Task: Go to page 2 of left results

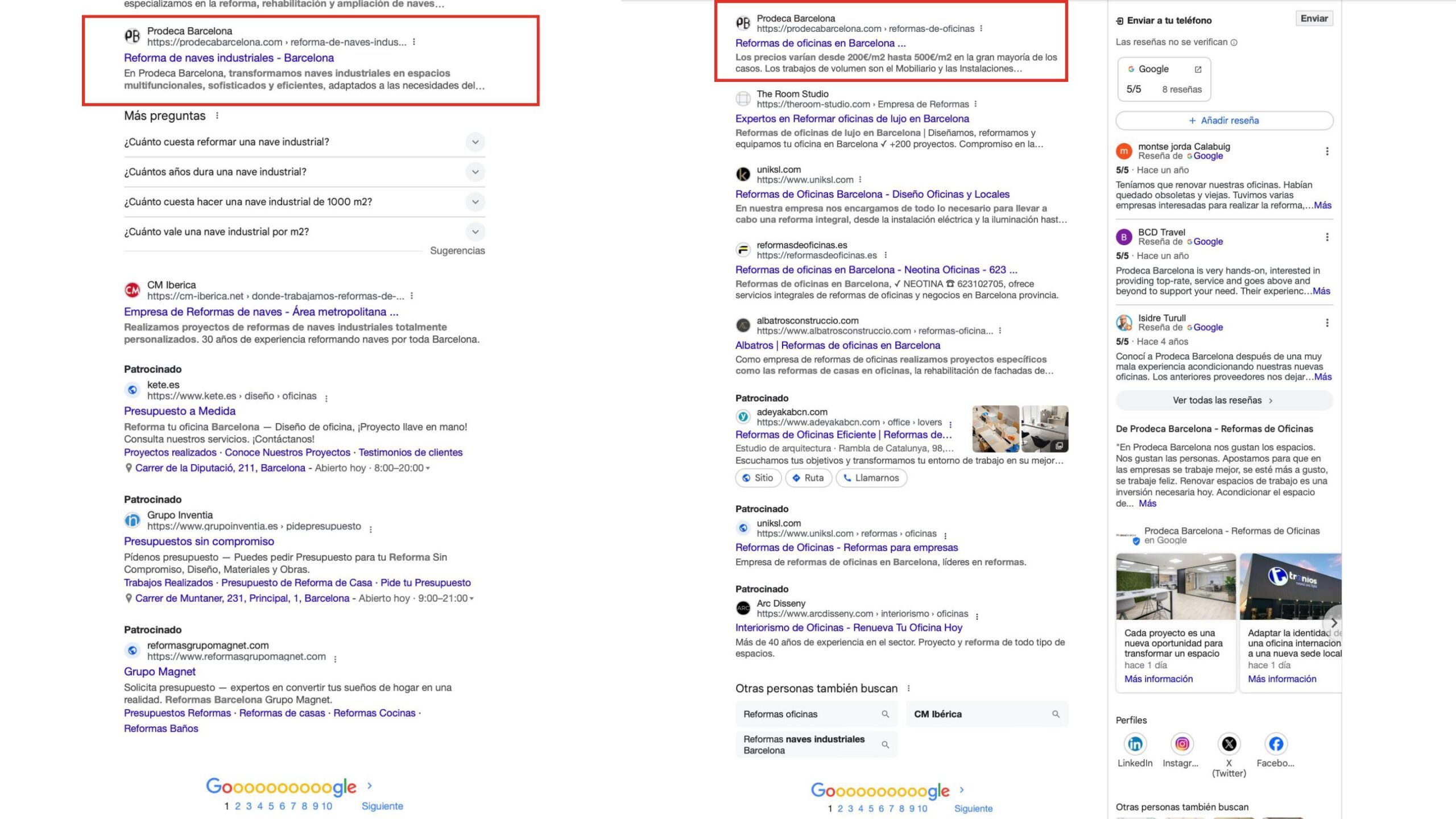Action: tap(238, 806)
